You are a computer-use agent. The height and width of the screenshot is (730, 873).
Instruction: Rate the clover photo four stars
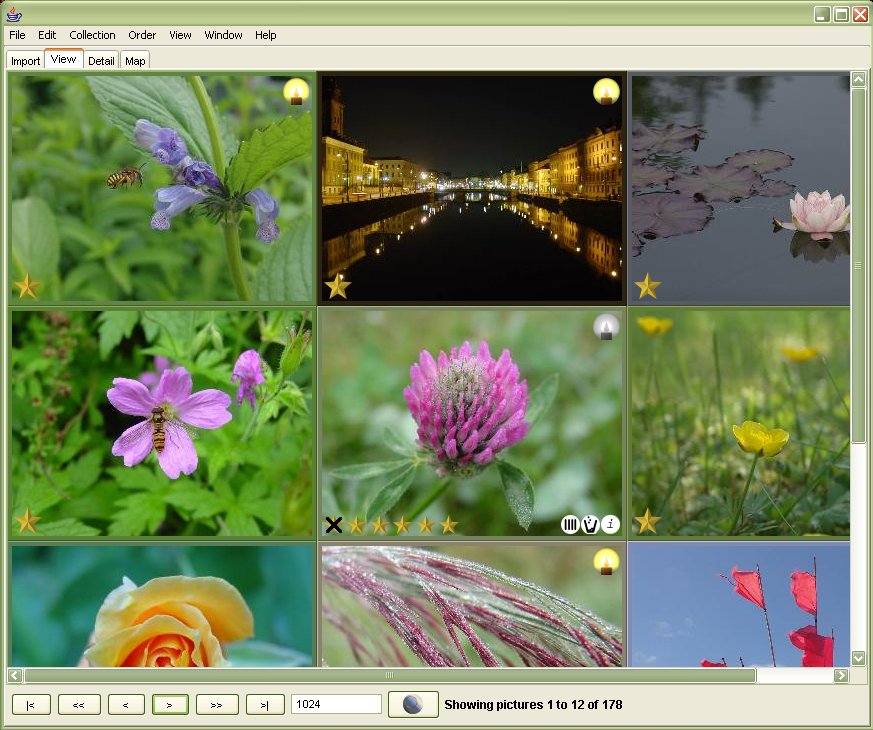tap(426, 525)
